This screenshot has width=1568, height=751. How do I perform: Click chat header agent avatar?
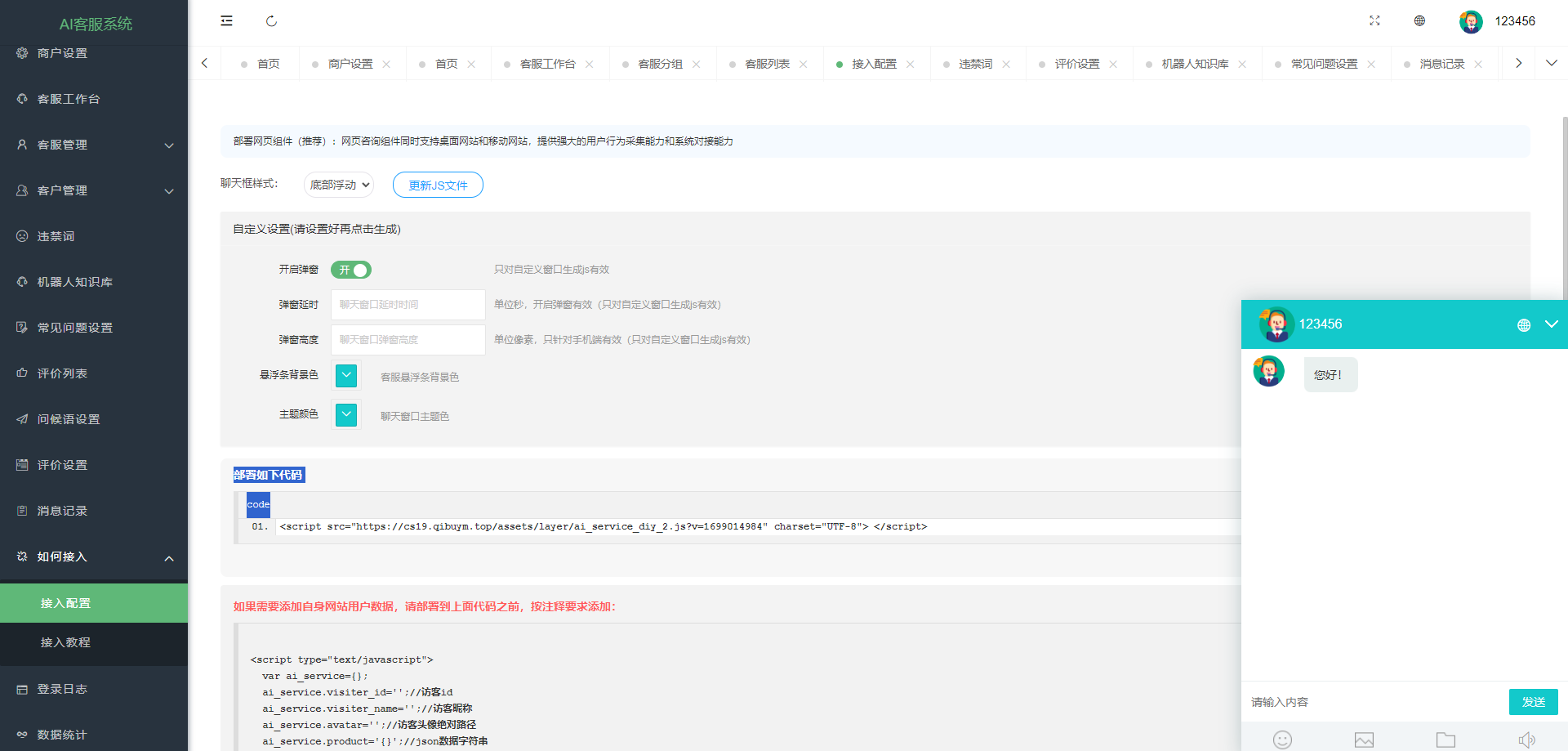[1276, 324]
